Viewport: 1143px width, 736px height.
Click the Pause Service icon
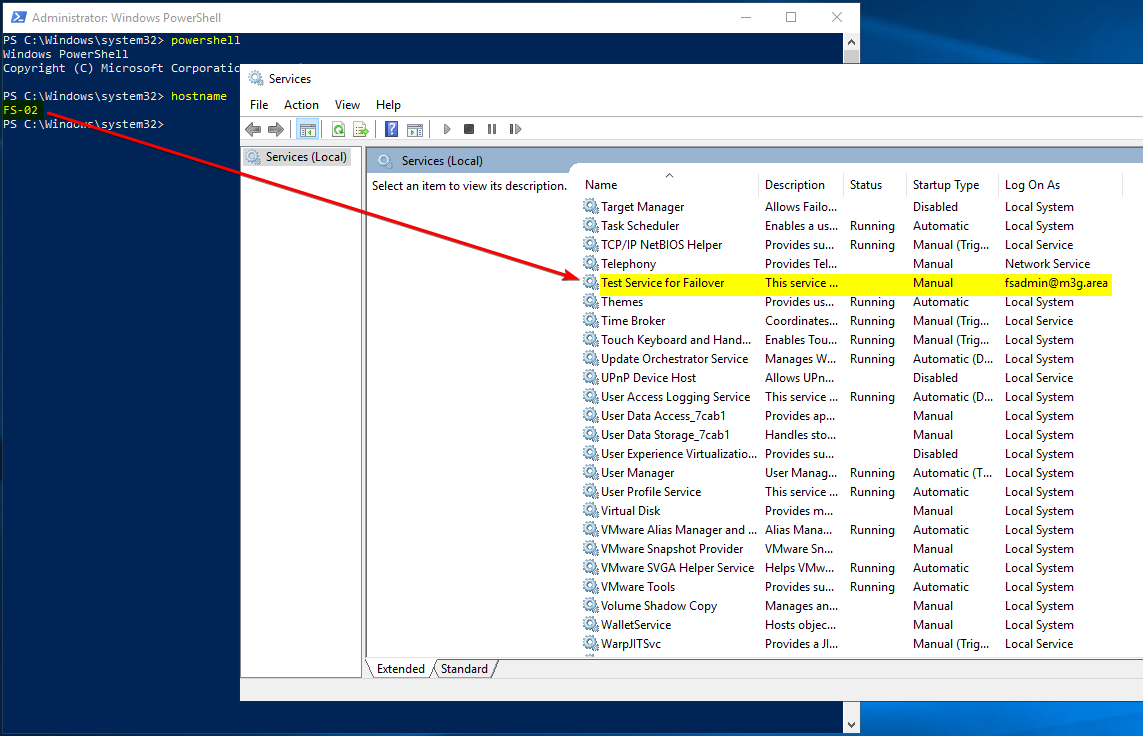(x=492, y=130)
